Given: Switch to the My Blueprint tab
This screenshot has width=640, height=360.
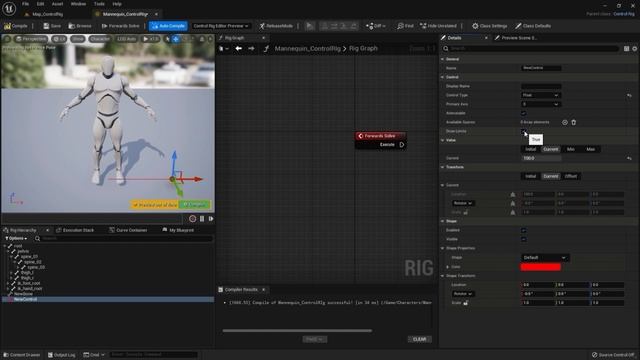Looking at the screenshot, I should (178, 230).
